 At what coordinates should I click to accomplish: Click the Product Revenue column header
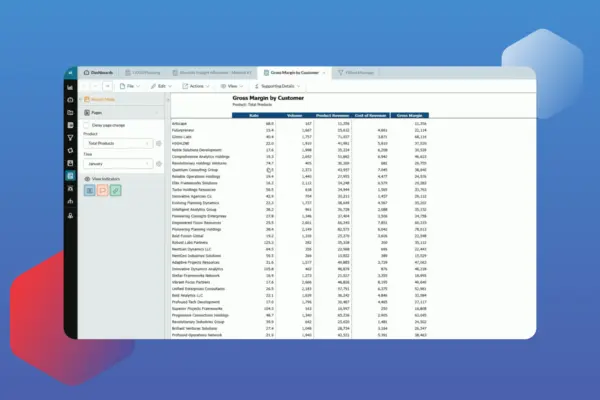pyautogui.click(x=333, y=115)
